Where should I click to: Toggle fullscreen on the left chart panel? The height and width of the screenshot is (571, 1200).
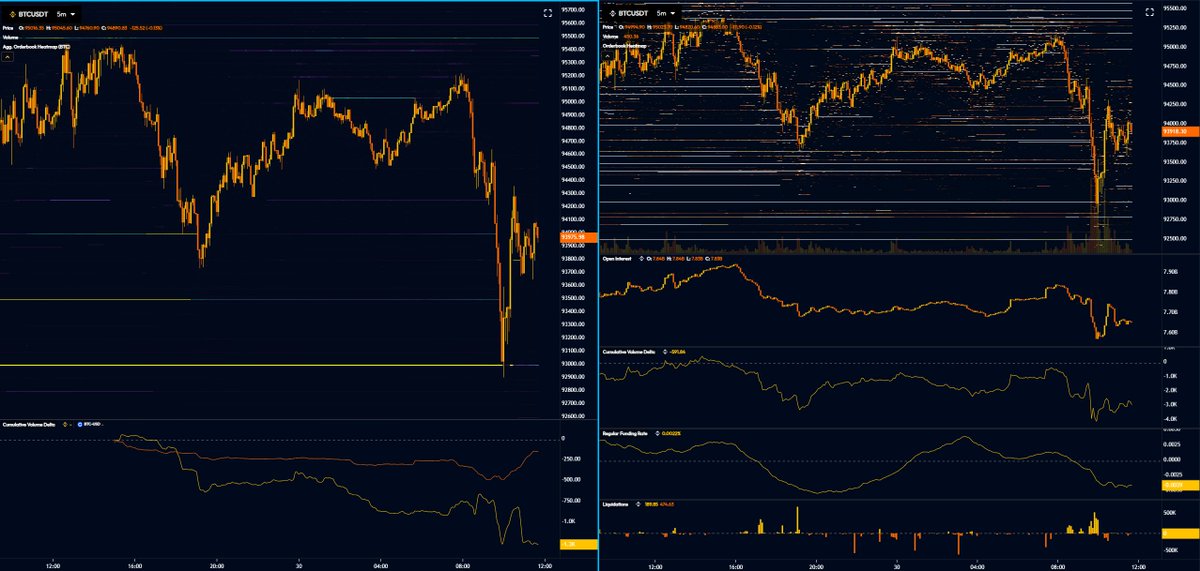coord(547,13)
